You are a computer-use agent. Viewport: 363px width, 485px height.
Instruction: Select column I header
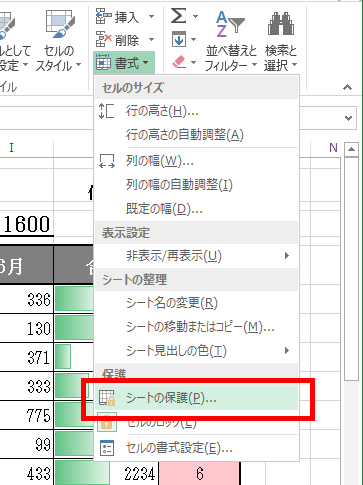tap(27, 147)
